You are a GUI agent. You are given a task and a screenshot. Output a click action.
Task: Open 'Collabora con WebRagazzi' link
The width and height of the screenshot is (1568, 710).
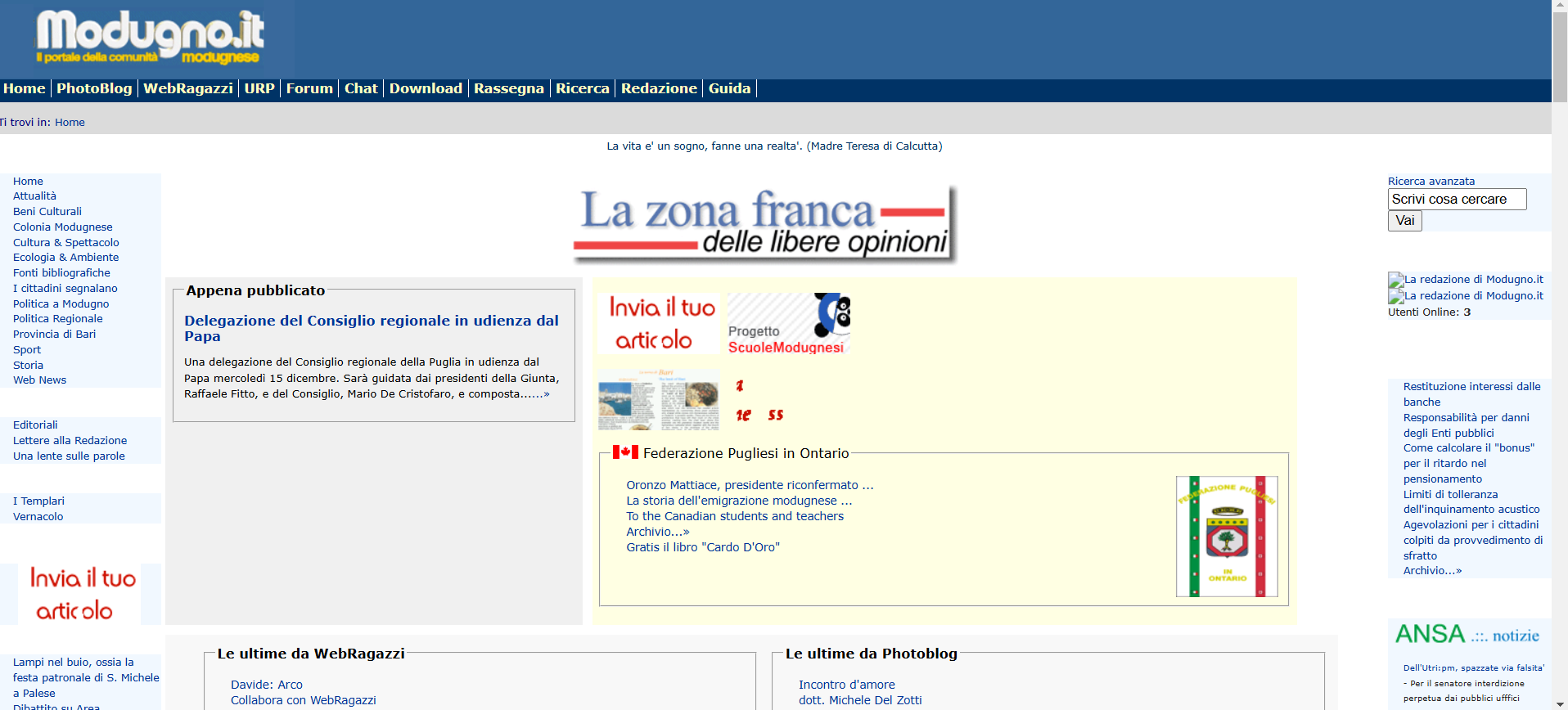point(304,700)
